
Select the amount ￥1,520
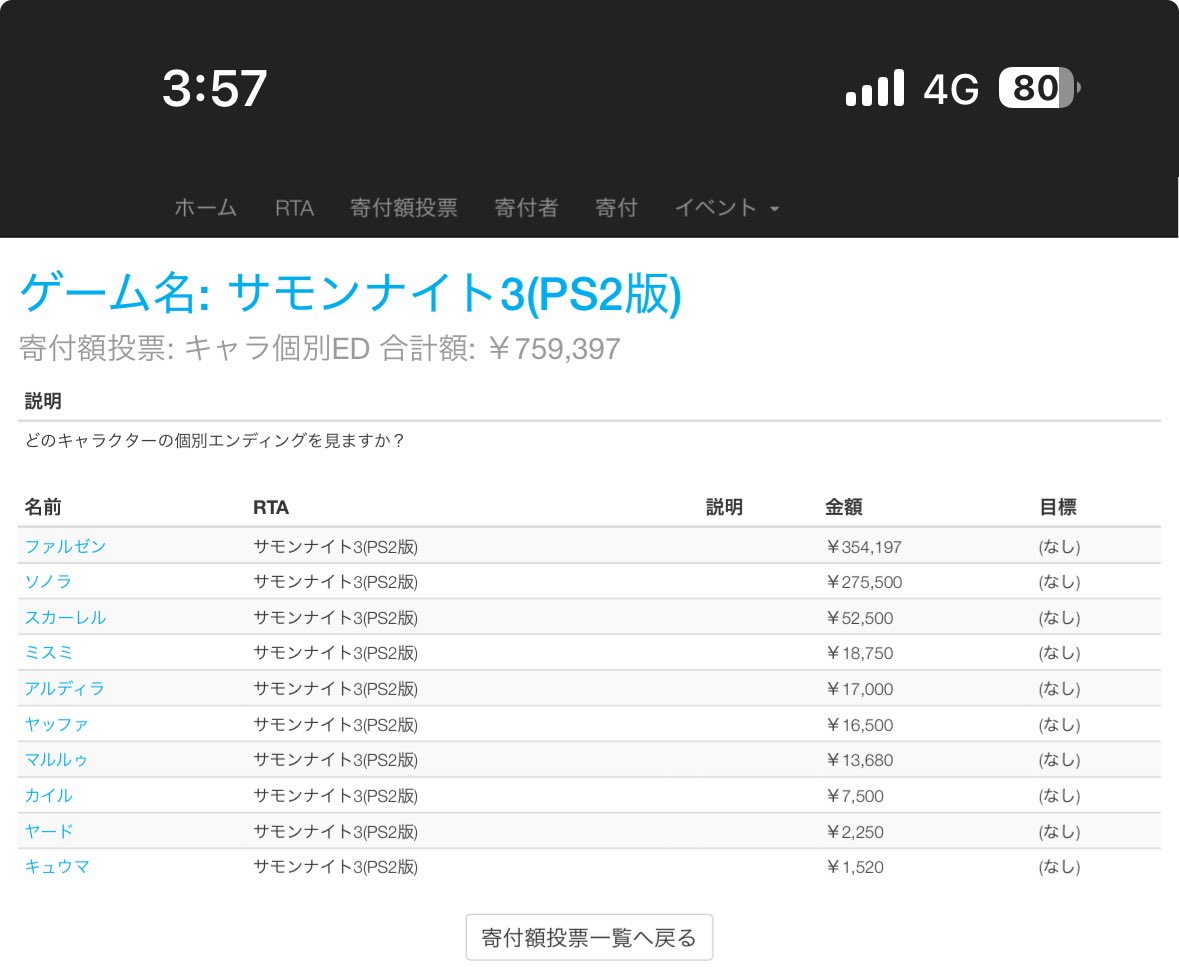854,868
